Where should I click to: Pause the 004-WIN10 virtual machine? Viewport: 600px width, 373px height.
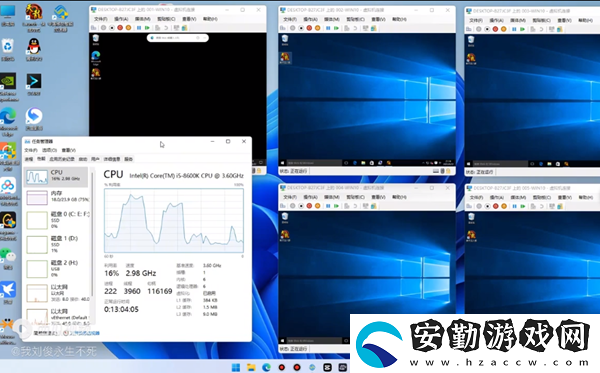point(328,206)
